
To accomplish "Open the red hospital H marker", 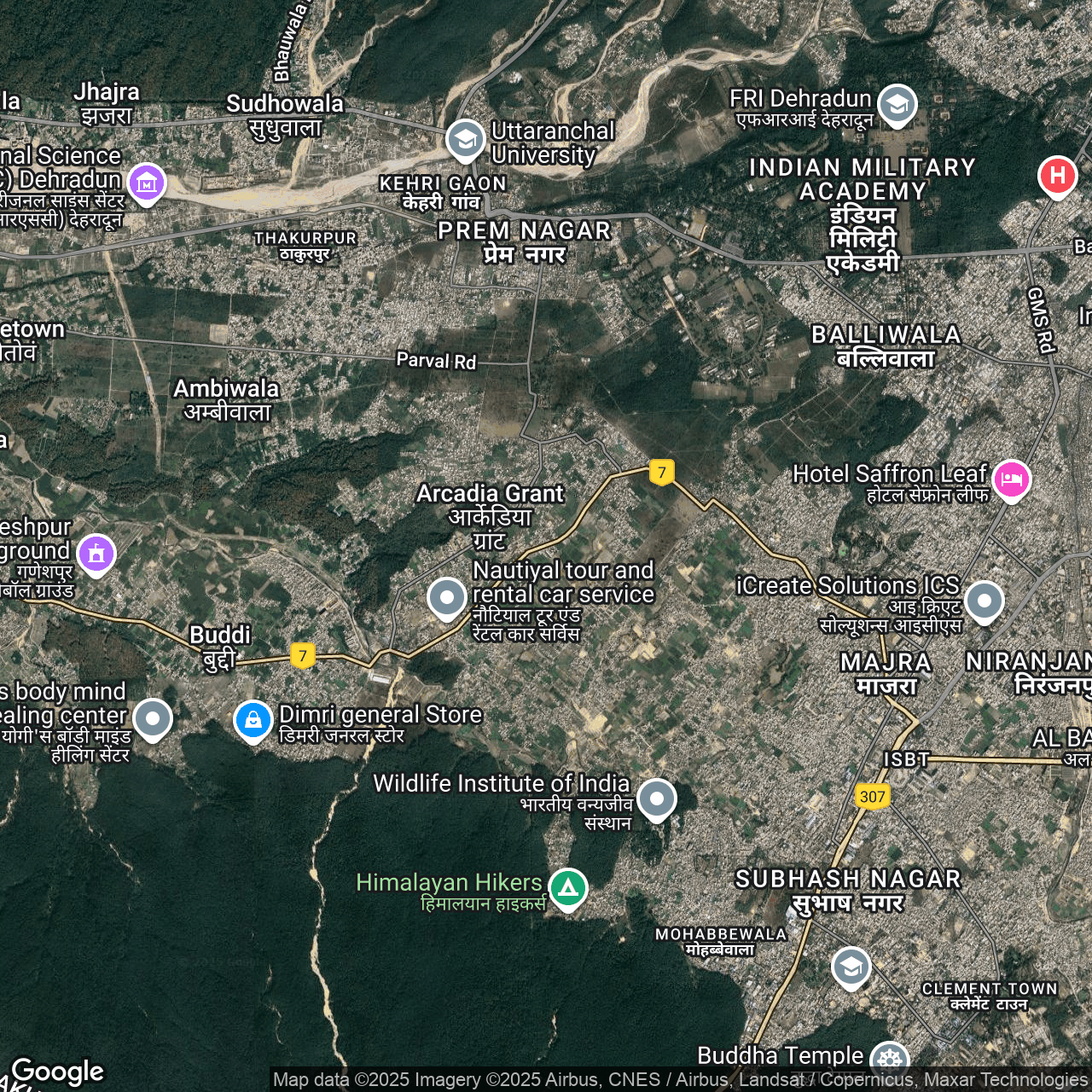I will [x=1057, y=176].
